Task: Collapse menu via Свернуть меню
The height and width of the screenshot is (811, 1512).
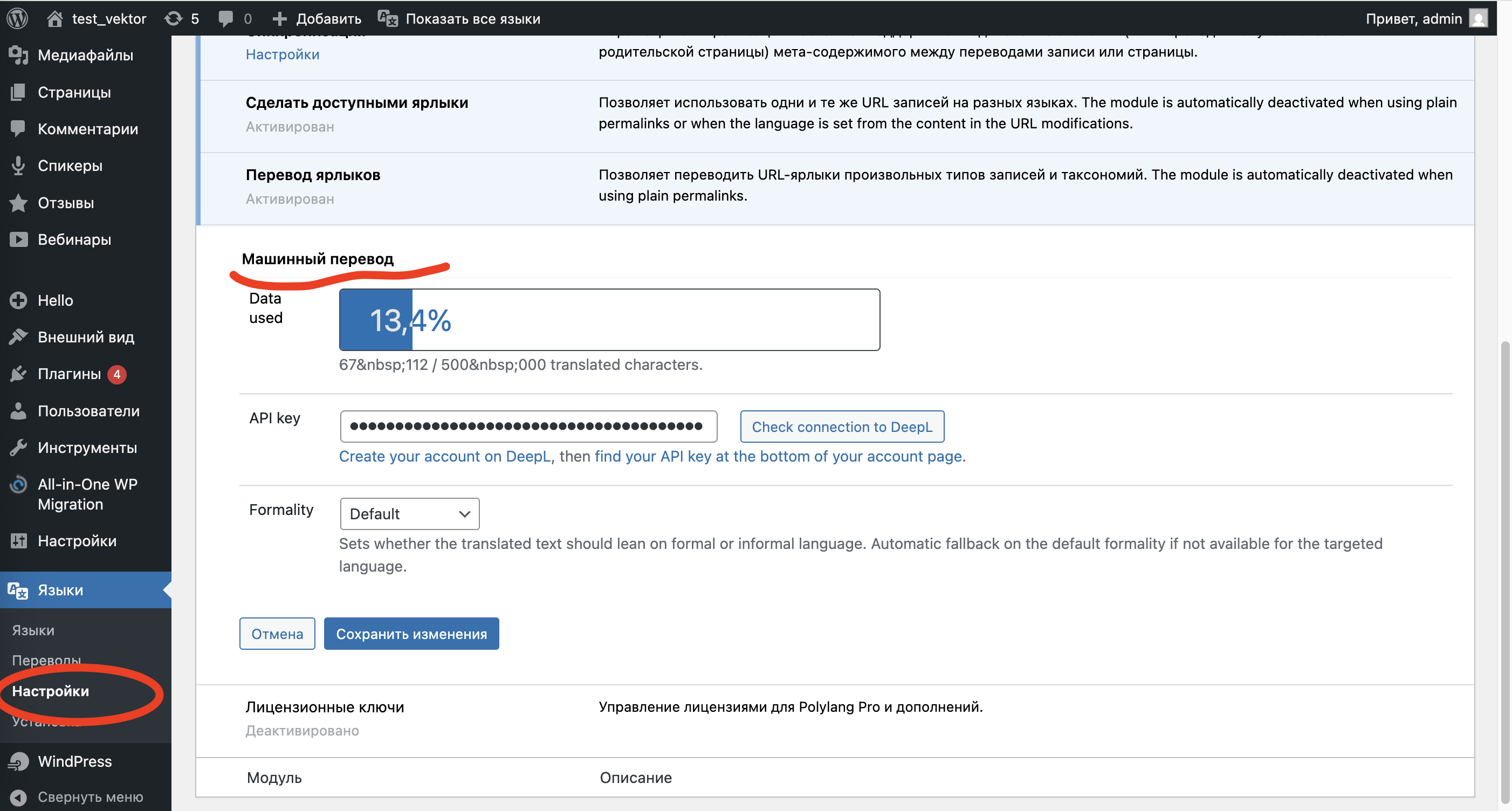Action: [x=90, y=796]
